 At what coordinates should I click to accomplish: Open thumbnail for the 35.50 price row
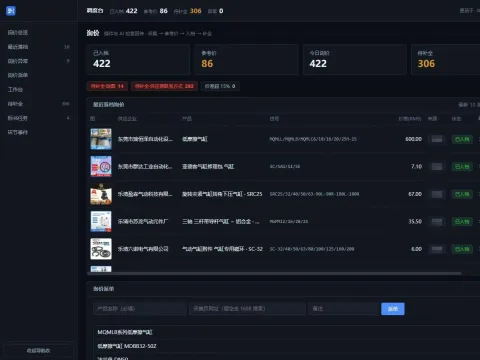pyautogui.click(x=101, y=221)
